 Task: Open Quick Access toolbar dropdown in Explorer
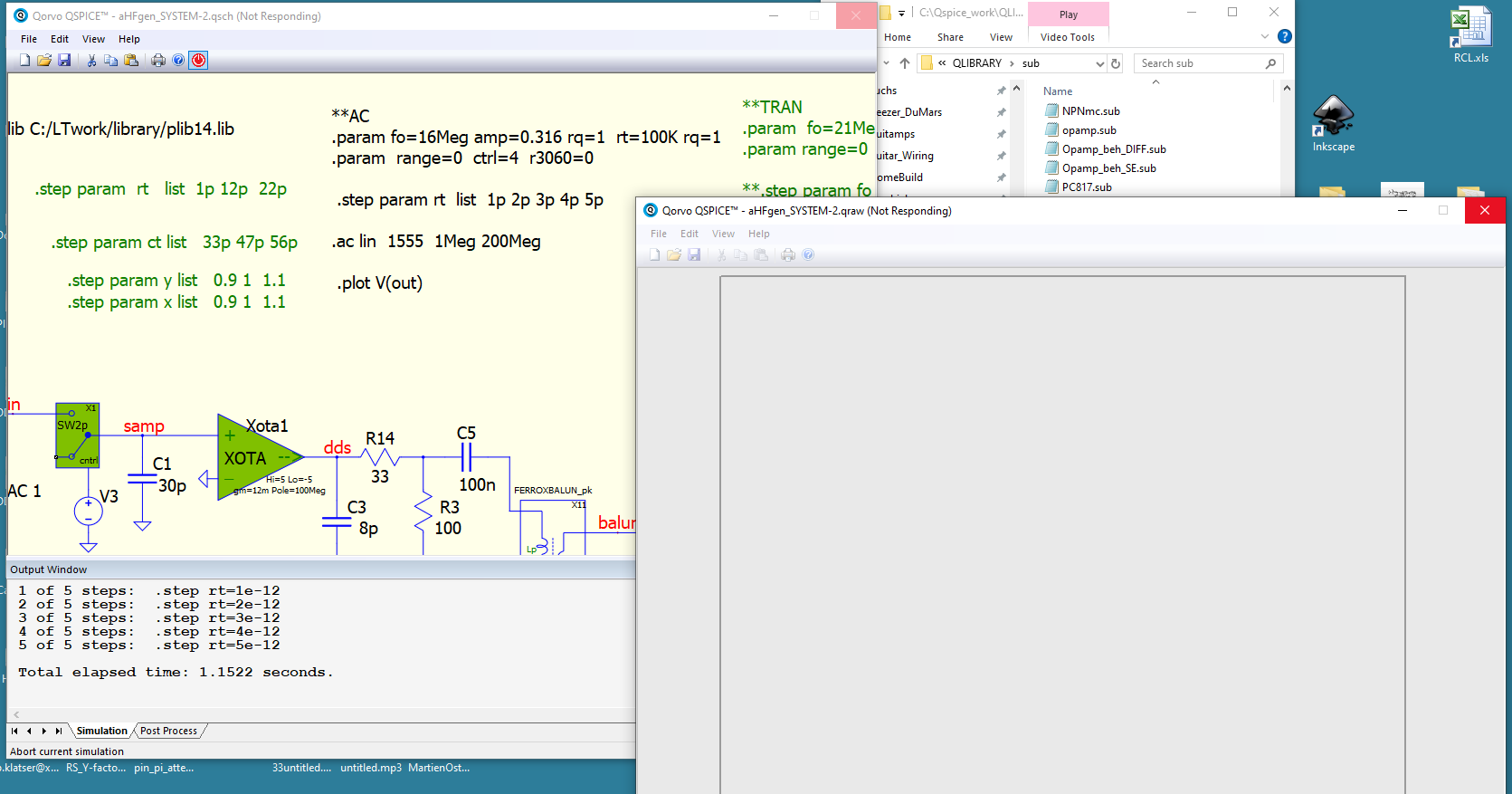click(x=901, y=14)
